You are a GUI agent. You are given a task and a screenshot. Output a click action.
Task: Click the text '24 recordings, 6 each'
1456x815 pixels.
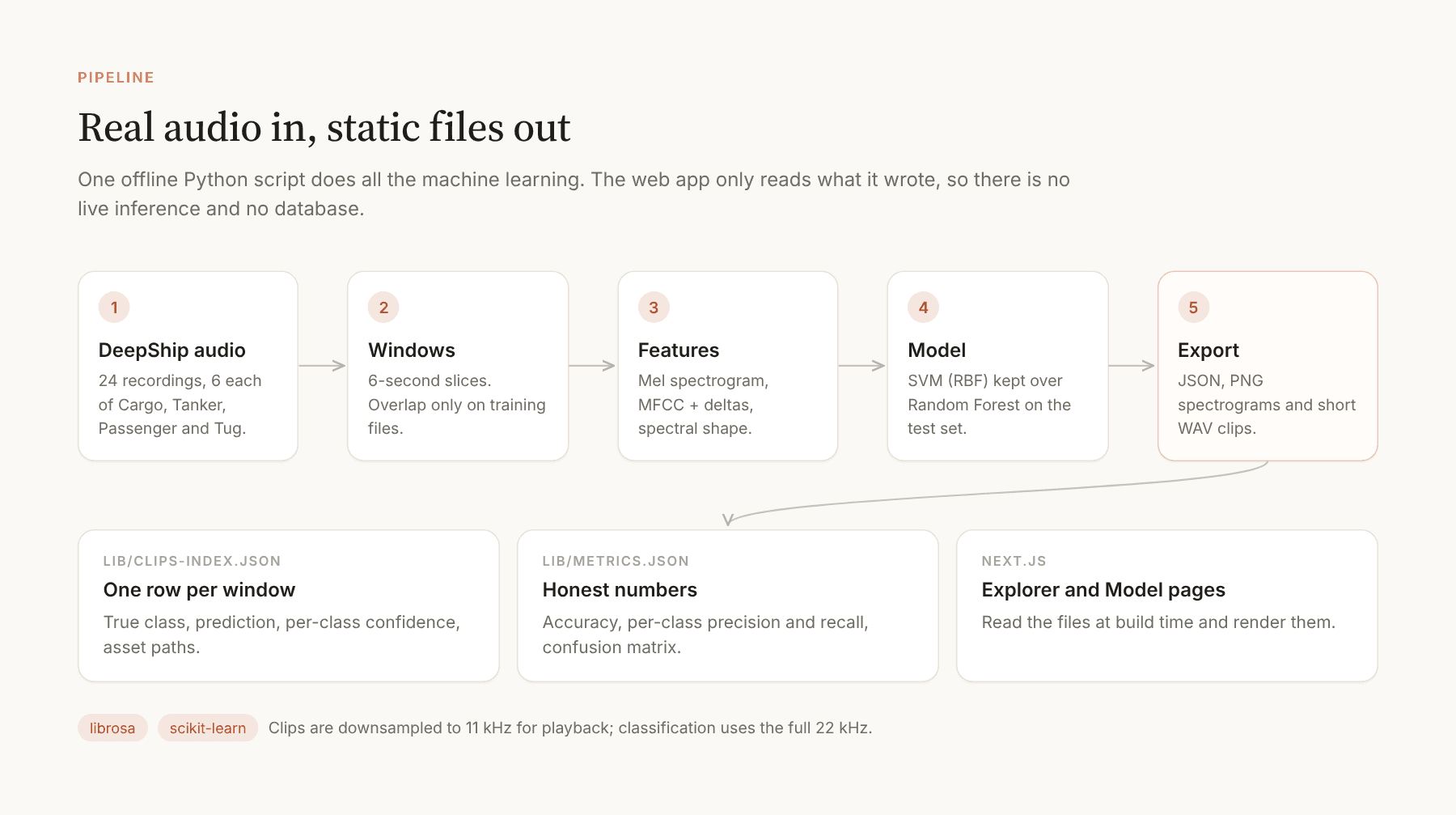180,380
